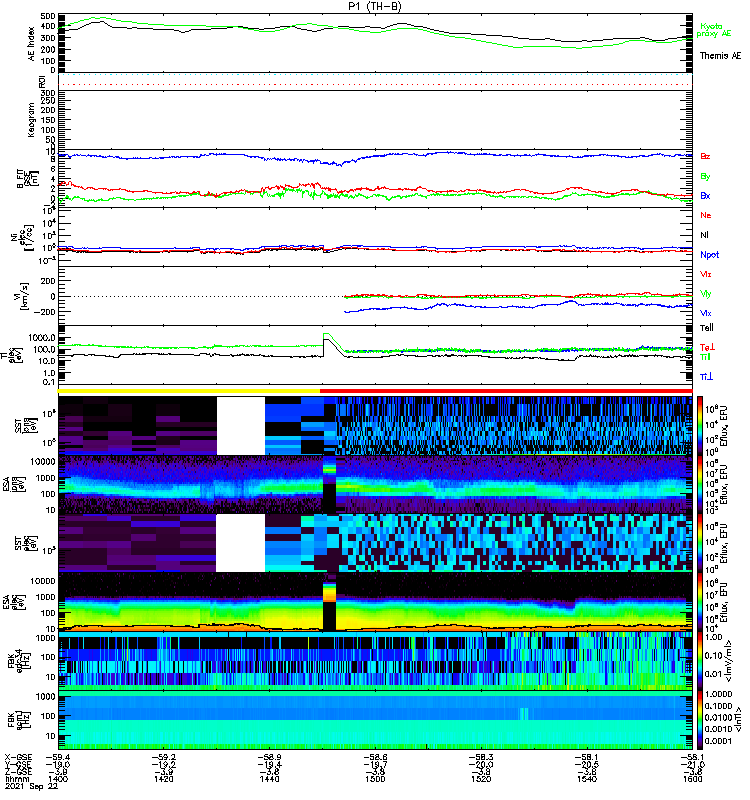This screenshot has height=800, width=750.
Task: Click the yellow segment of the status bar
Action: [x=189, y=391]
